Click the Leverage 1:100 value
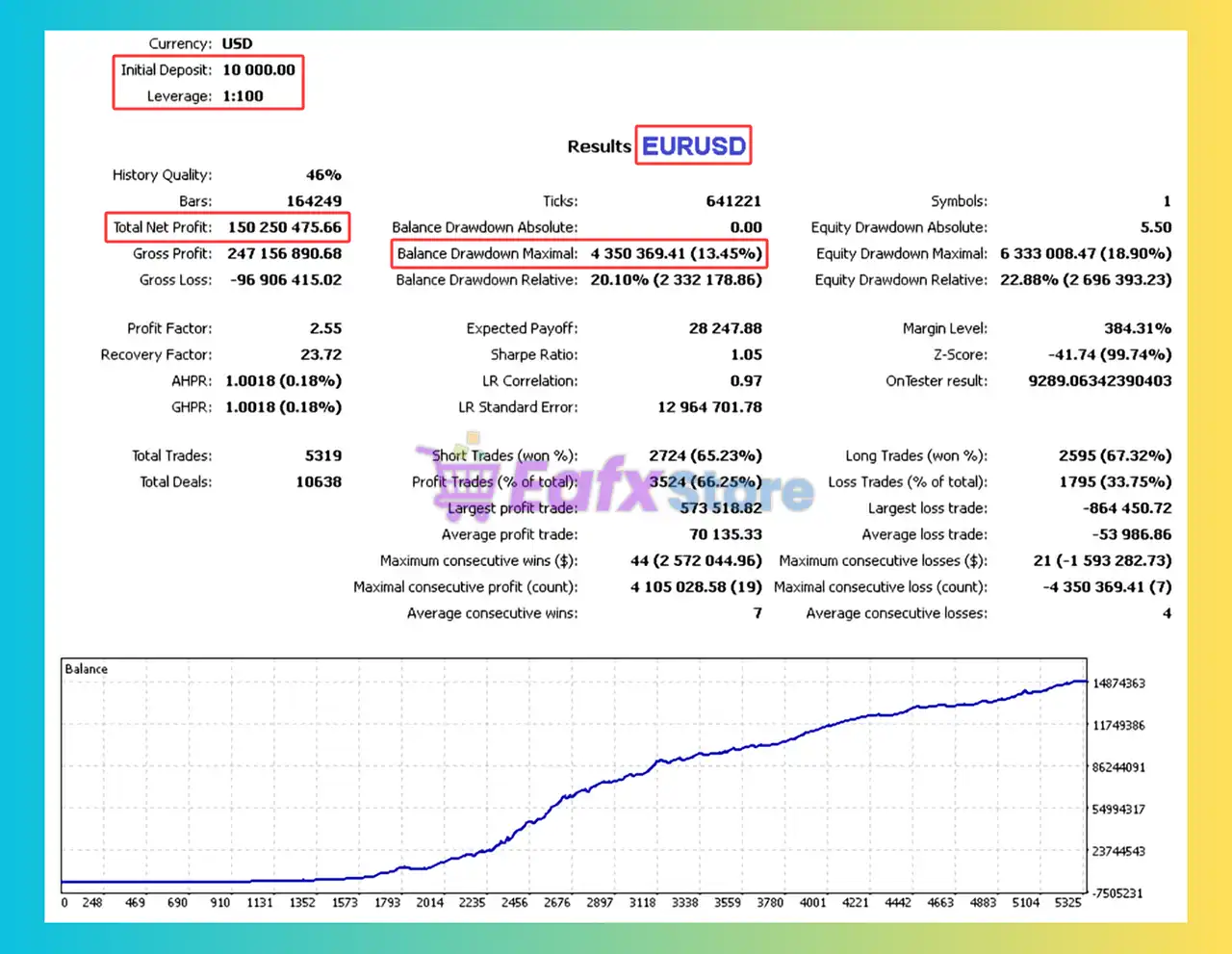Screen dimensions: 1232x954 [x=243, y=96]
